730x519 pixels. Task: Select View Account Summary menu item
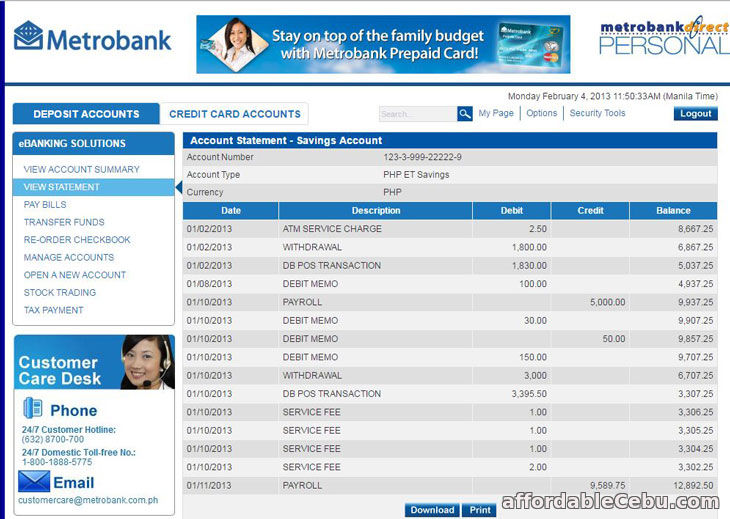point(81,169)
